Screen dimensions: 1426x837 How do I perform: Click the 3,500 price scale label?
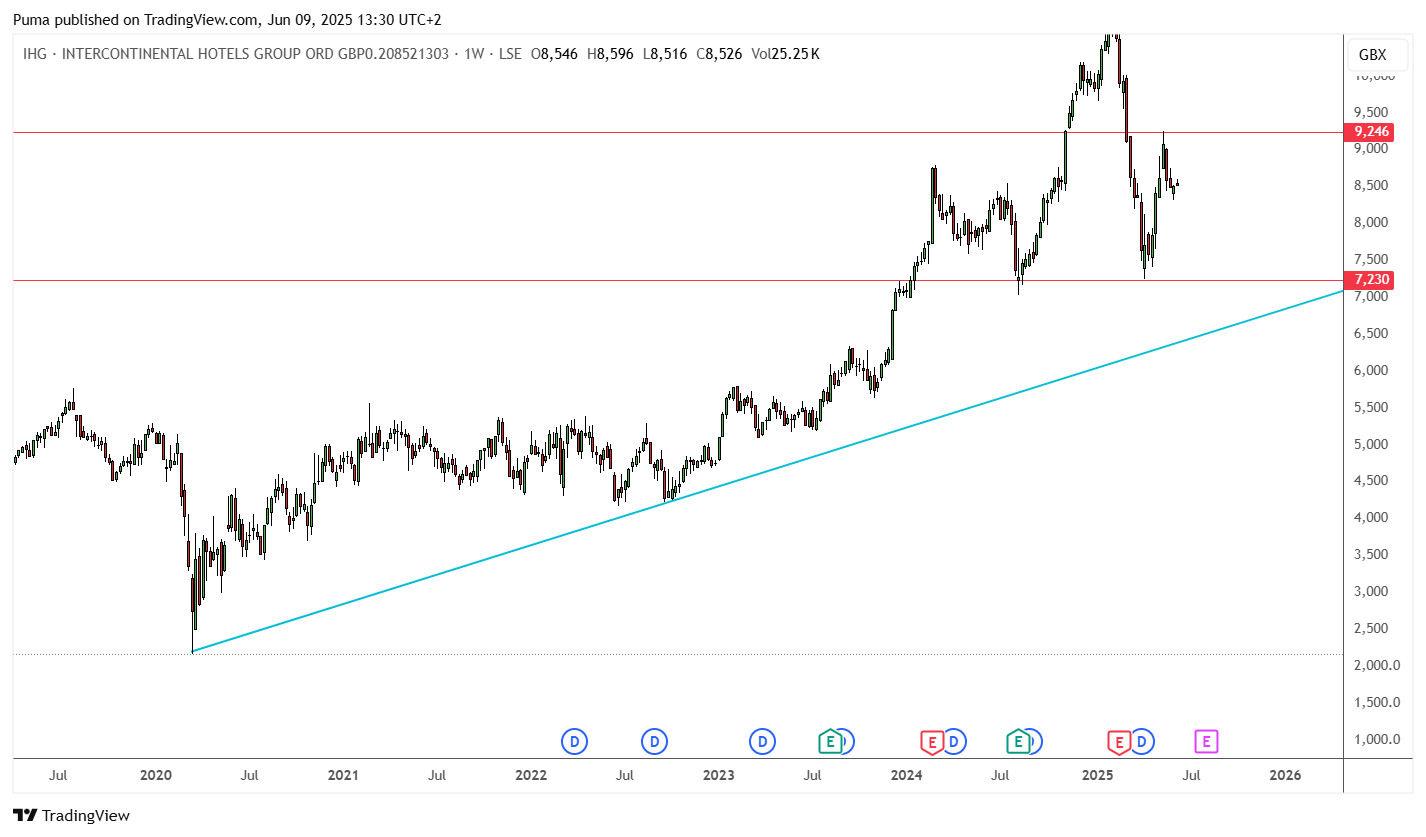[1370, 554]
